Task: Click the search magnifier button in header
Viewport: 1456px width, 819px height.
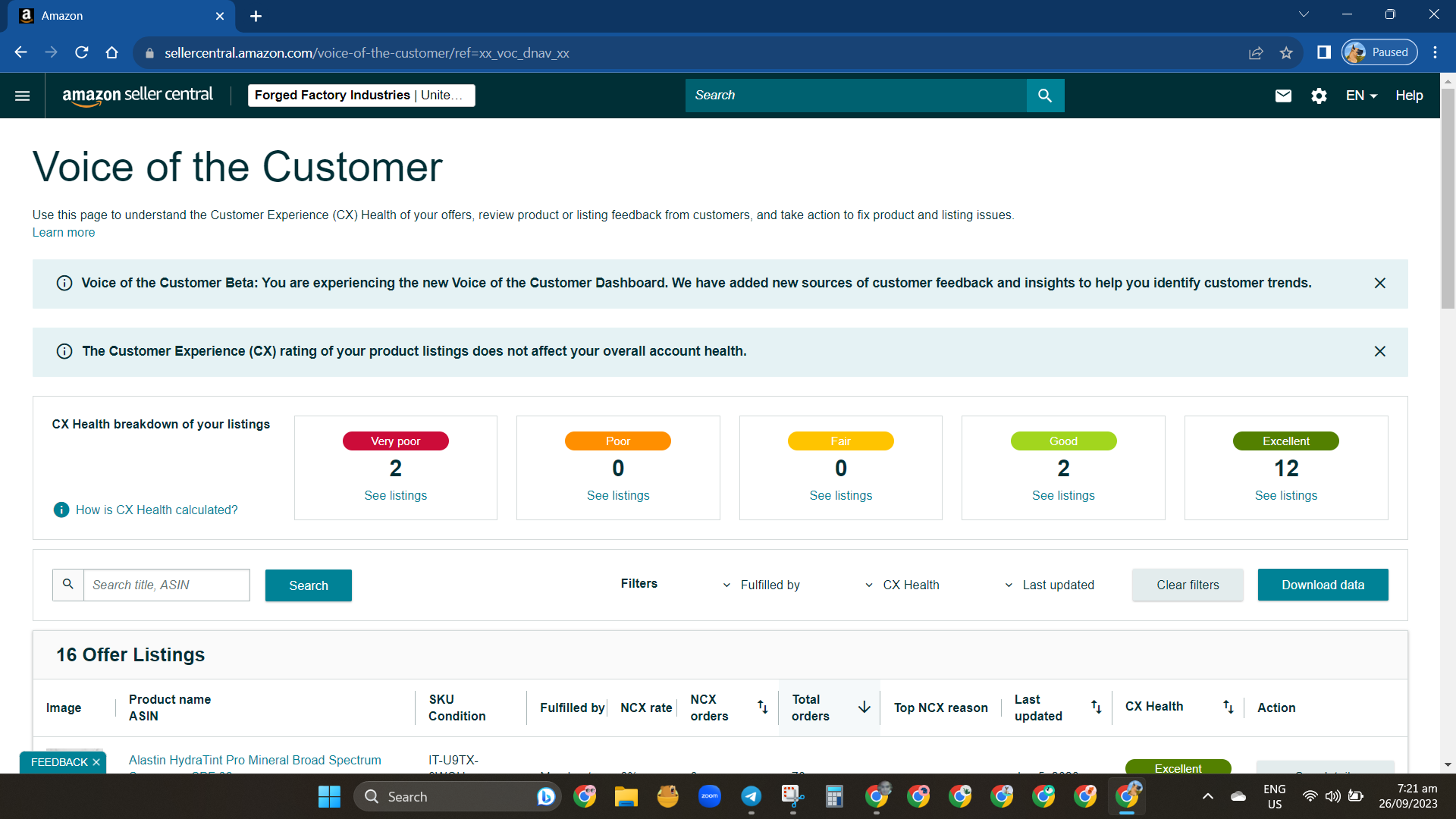Action: (1045, 96)
